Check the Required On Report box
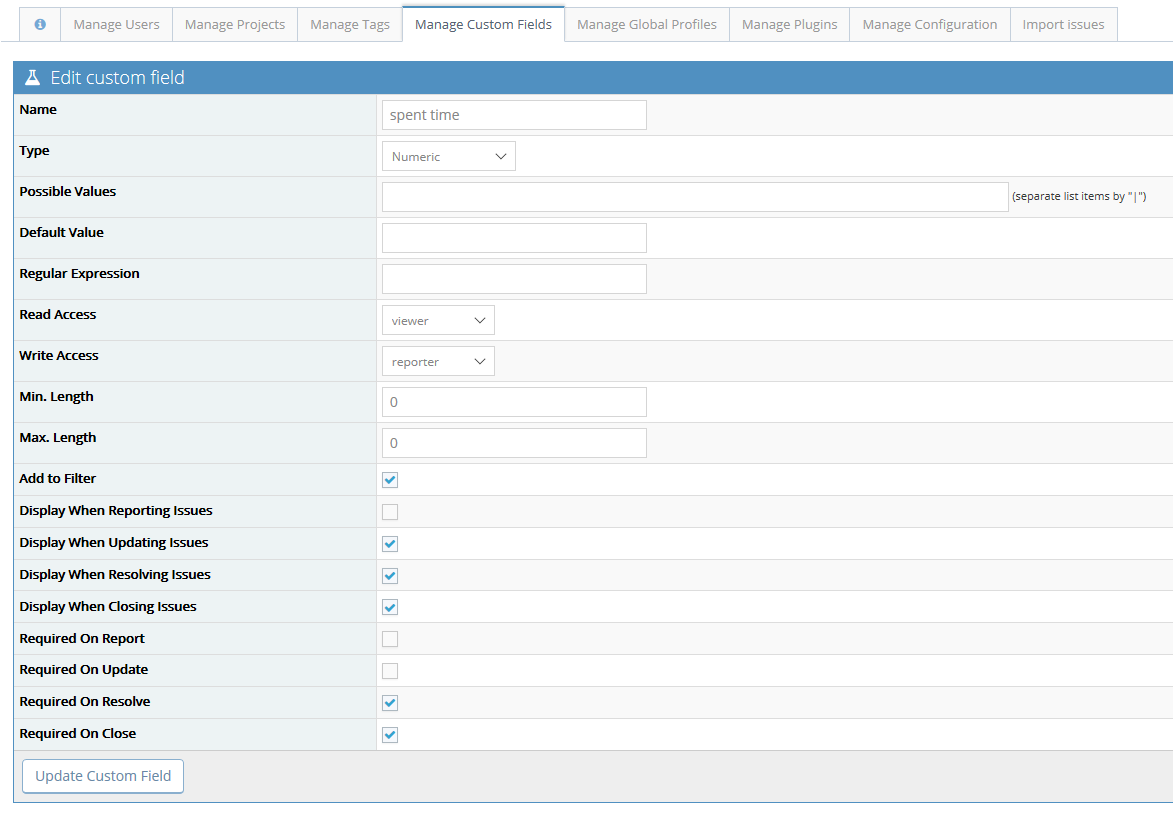The image size is (1173, 828). point(390,639)
